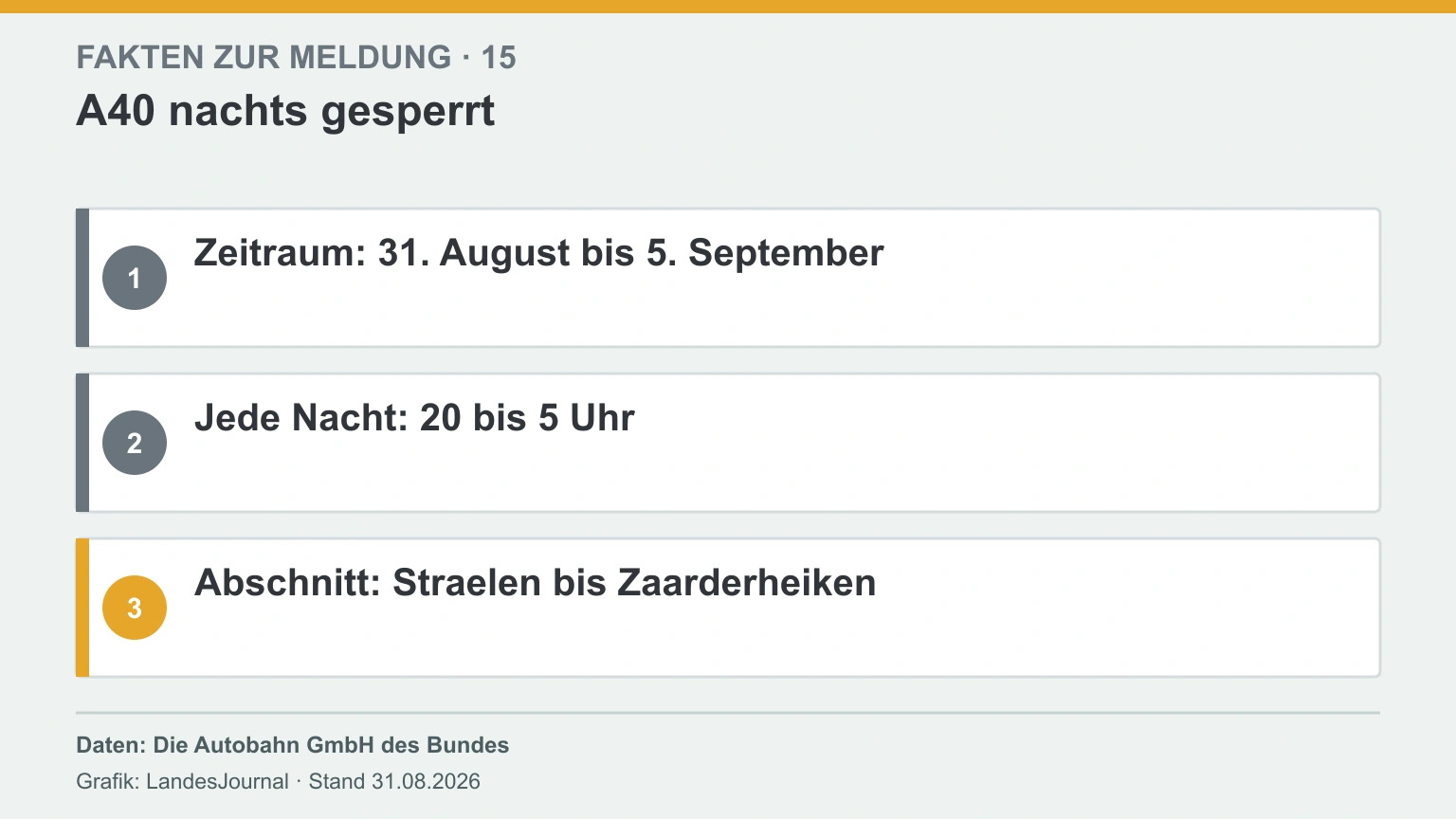Click the orange number 3 circle badge
The height and width of the screenshot is (819, 1456).
[x=135, y=608]
